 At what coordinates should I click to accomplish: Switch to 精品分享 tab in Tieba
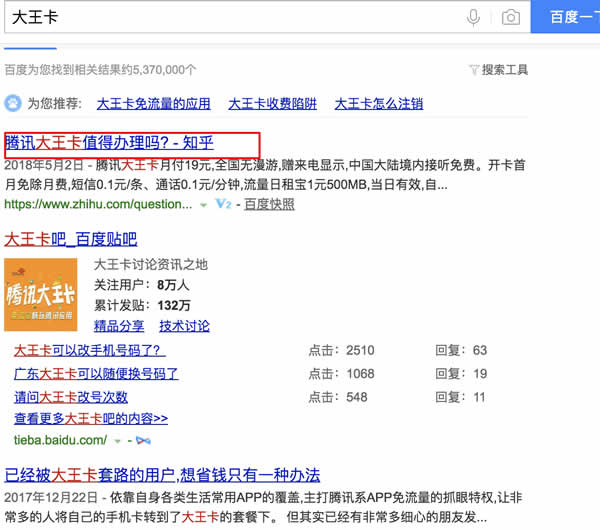click(119, 326)
